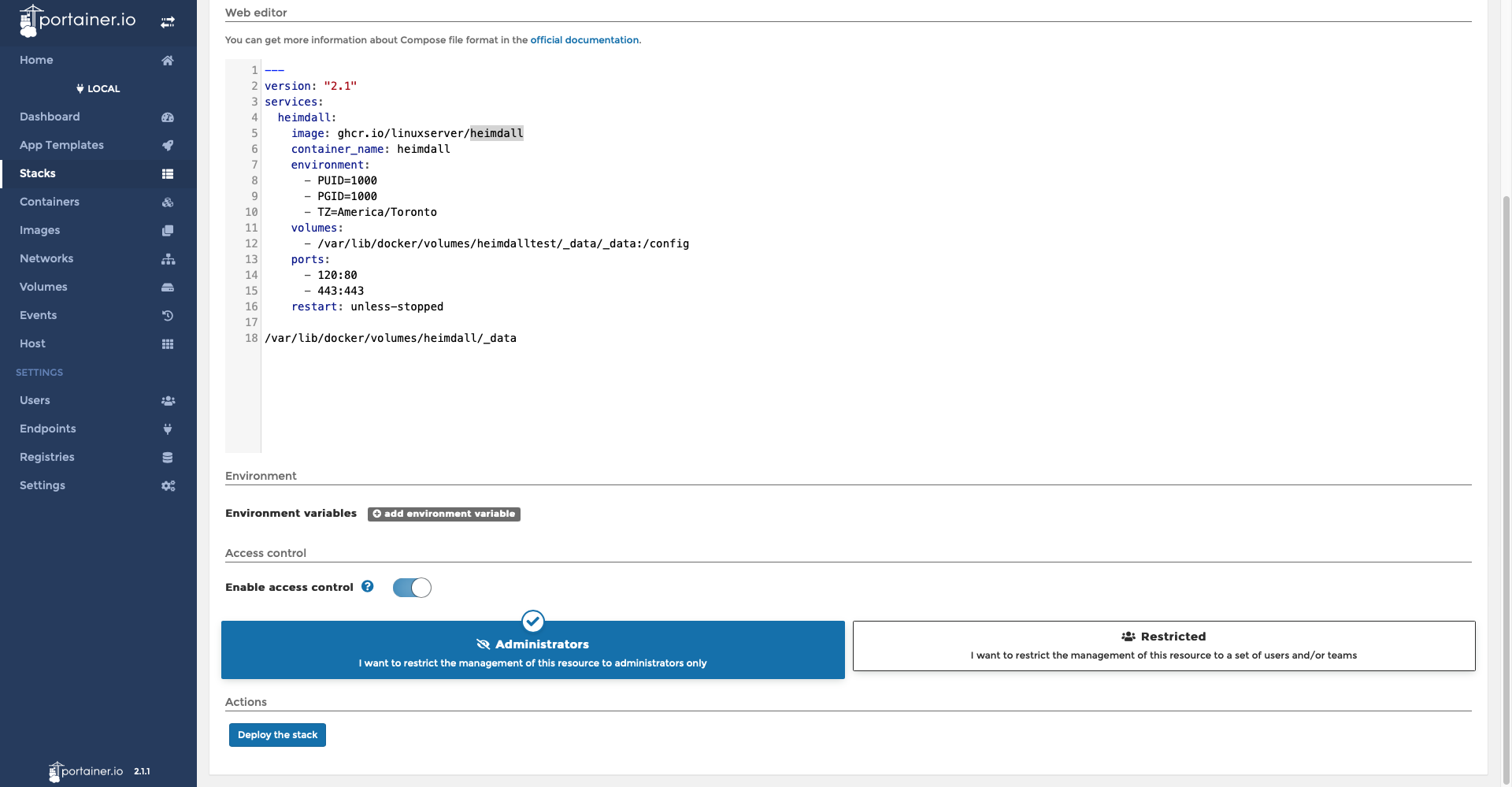
Task: Open the Registries settings page
Action: point(98,457)
